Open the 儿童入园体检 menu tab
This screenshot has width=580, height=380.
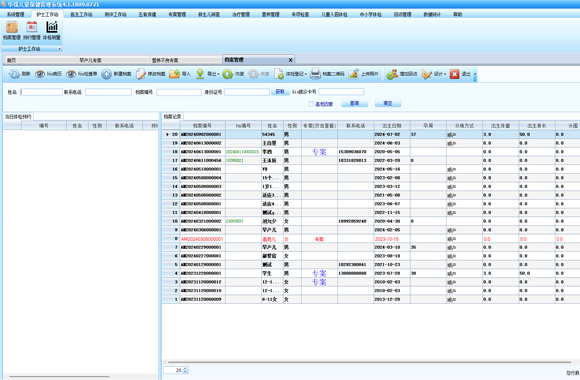tap(334, 14)
